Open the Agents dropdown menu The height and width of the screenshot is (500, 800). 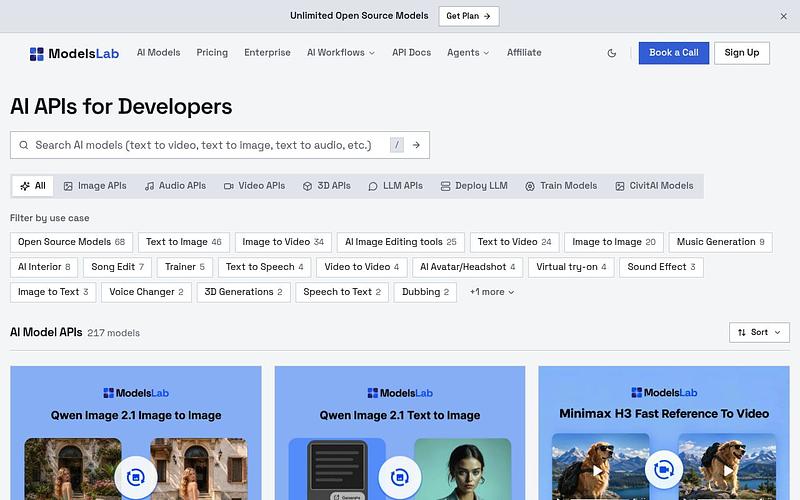point(468,53)
